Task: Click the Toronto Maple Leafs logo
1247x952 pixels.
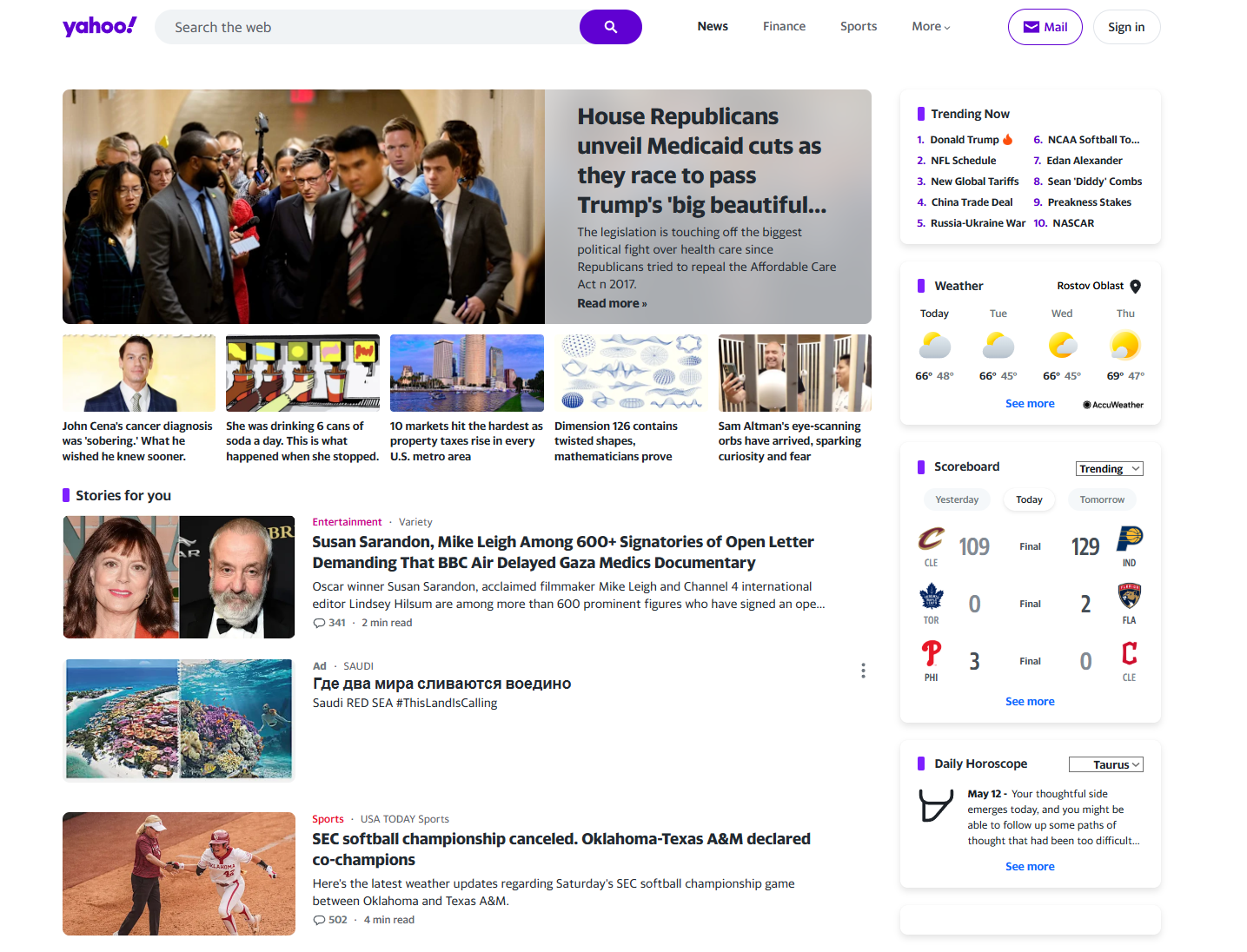Action: (x=931, y=596)
